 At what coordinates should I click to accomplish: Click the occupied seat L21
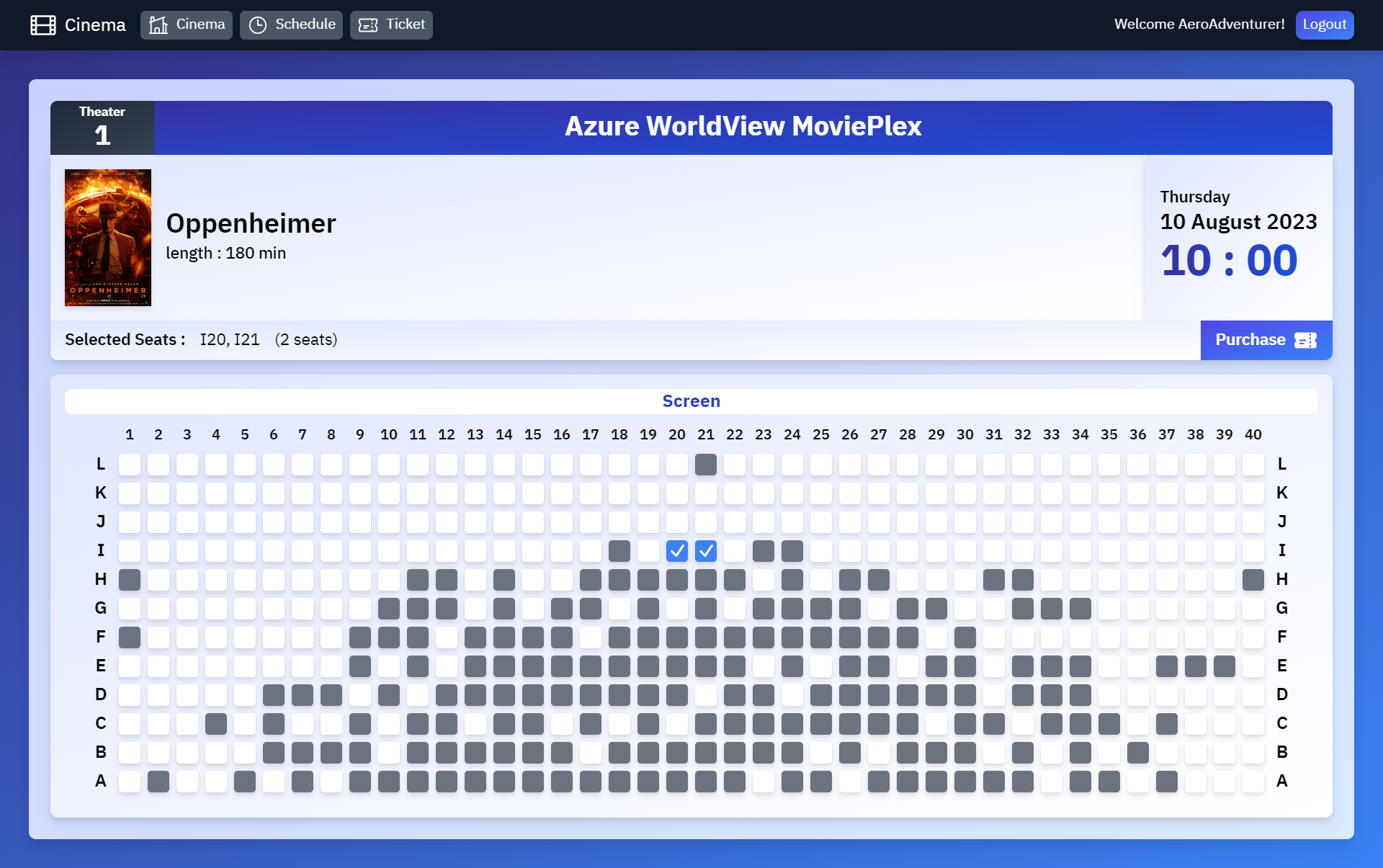coord(706,465)
